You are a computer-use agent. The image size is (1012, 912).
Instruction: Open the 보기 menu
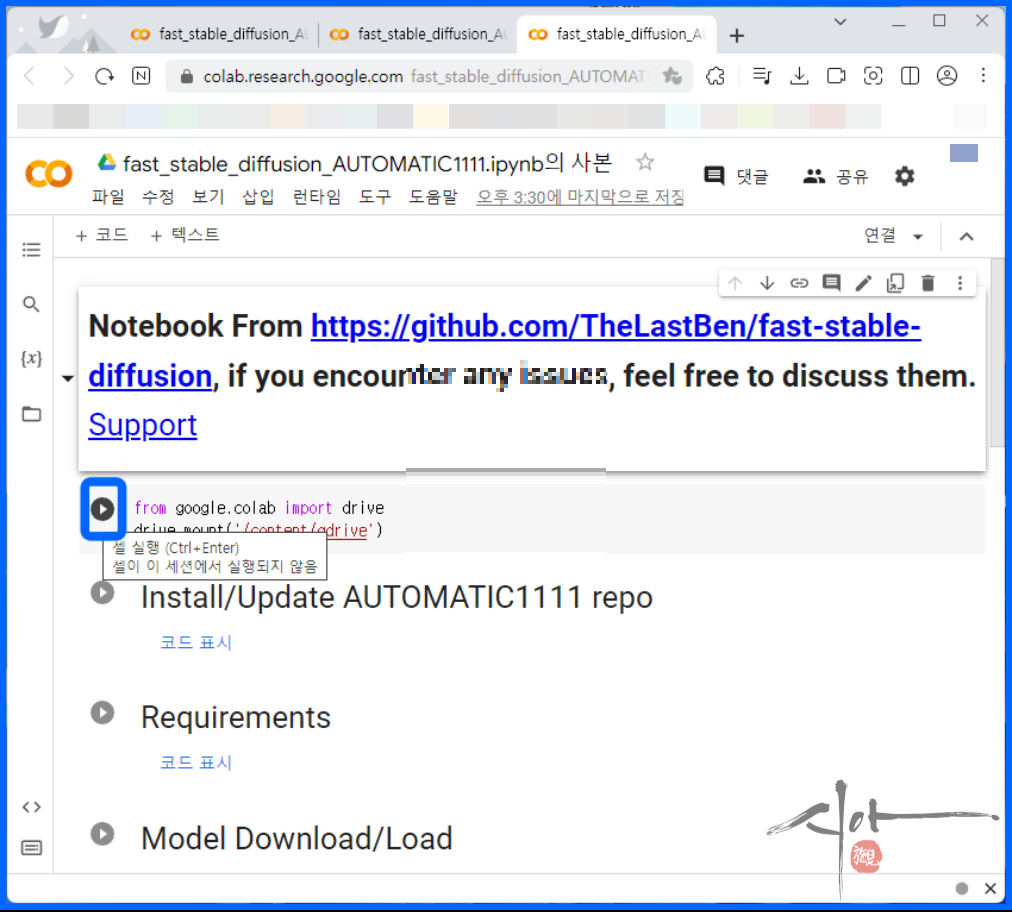tap(208, 197)
